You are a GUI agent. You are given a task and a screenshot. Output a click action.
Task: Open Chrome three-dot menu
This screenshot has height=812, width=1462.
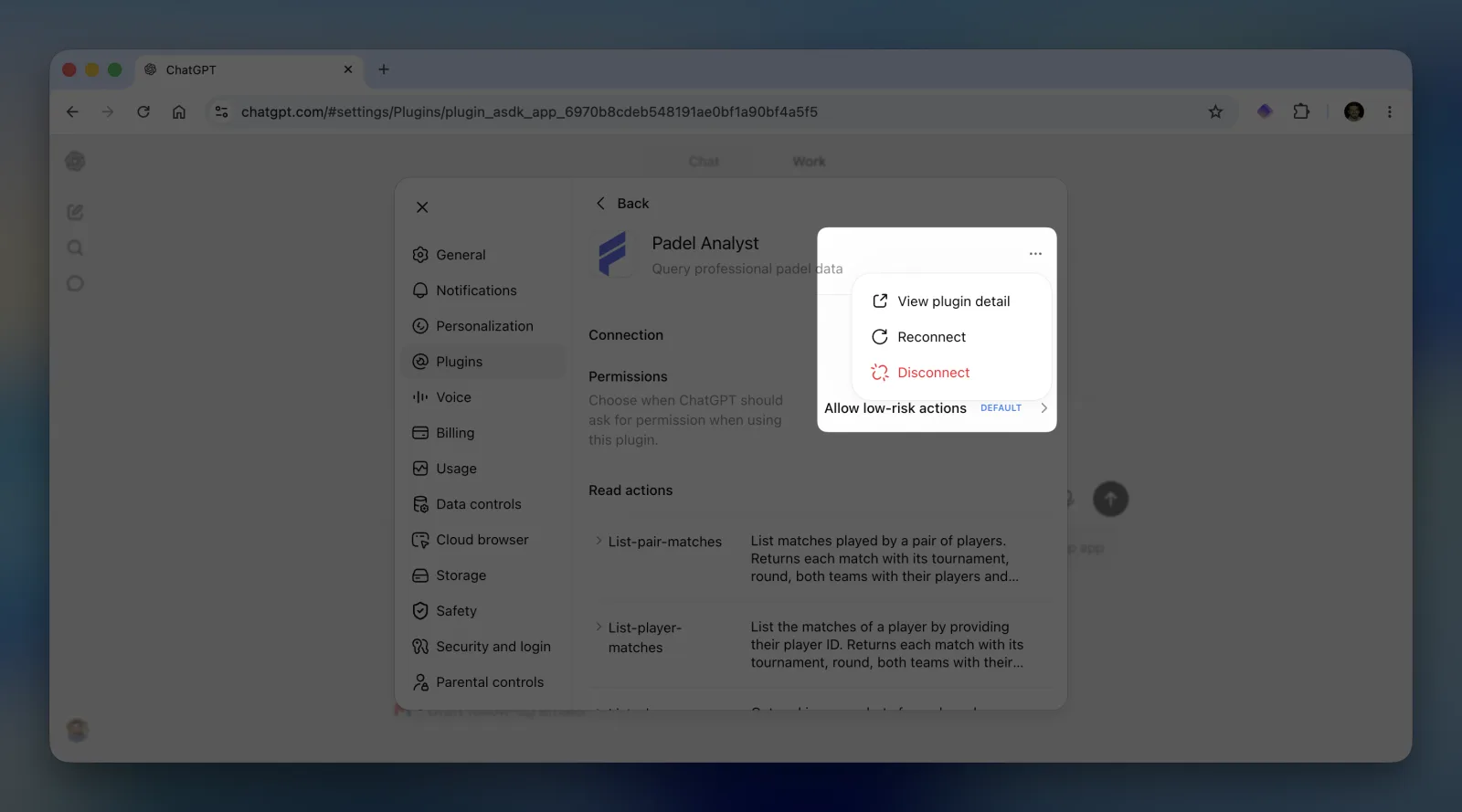point(1390,111)
